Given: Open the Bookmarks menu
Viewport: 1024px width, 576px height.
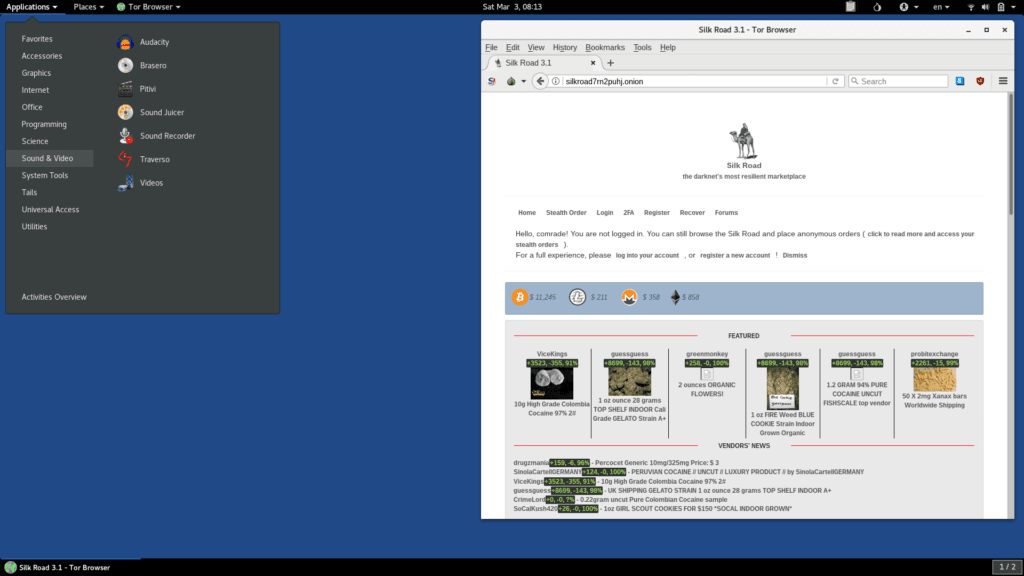Looking at the screenshot, I should click(x=605, y=47).
